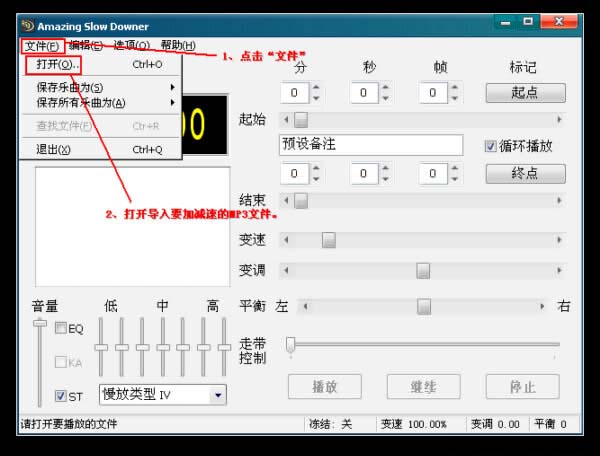Click status bar 冻结: 关 entry
The height and width of the screenshot is (456, 600).
(x=331, y=424)
